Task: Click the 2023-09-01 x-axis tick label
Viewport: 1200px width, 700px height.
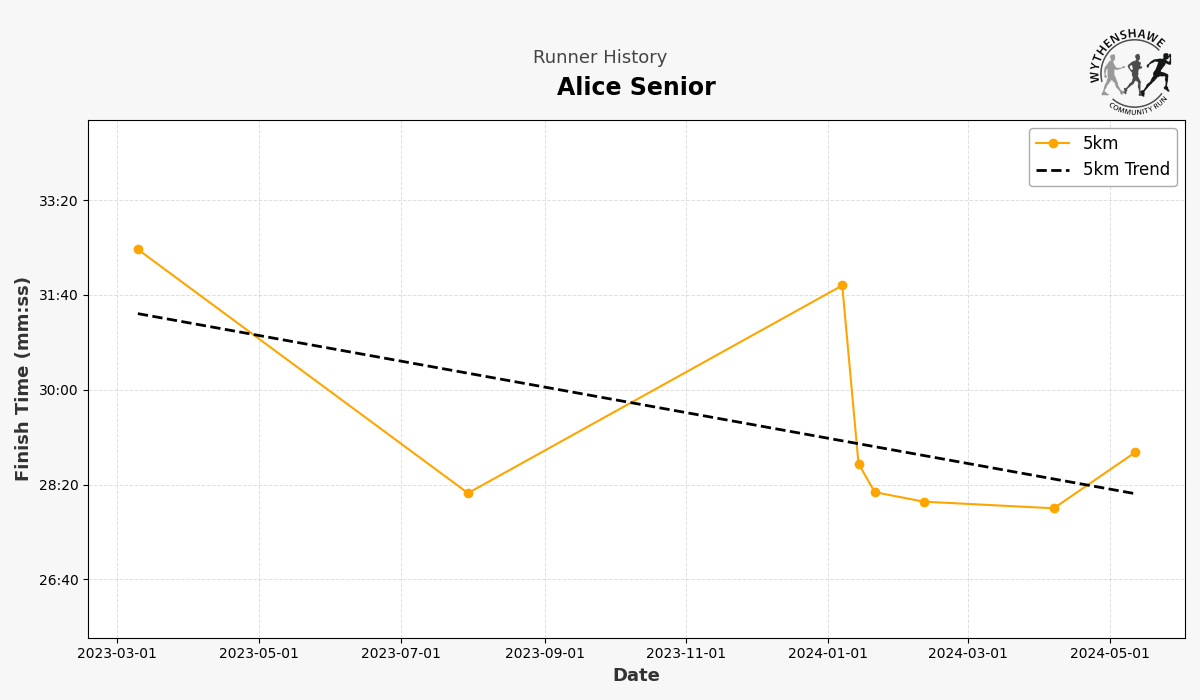Action: pos(544,654)
